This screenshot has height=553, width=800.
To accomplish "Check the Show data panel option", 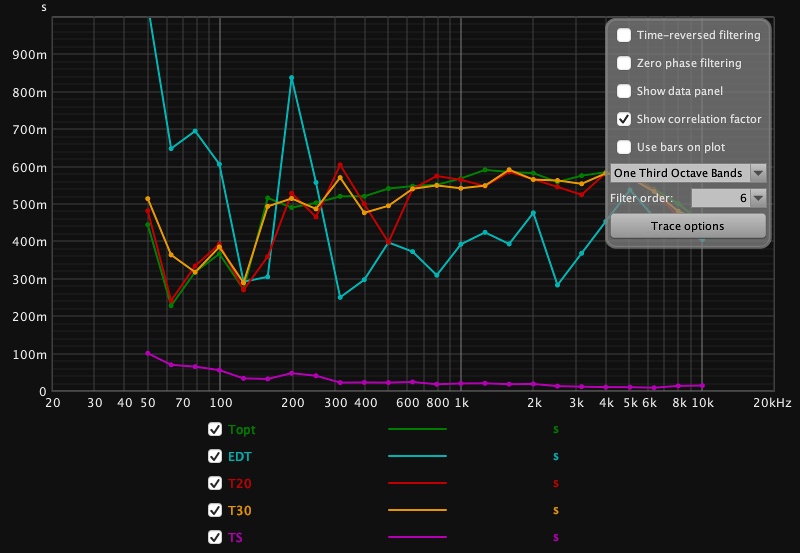I will [624, 91].
